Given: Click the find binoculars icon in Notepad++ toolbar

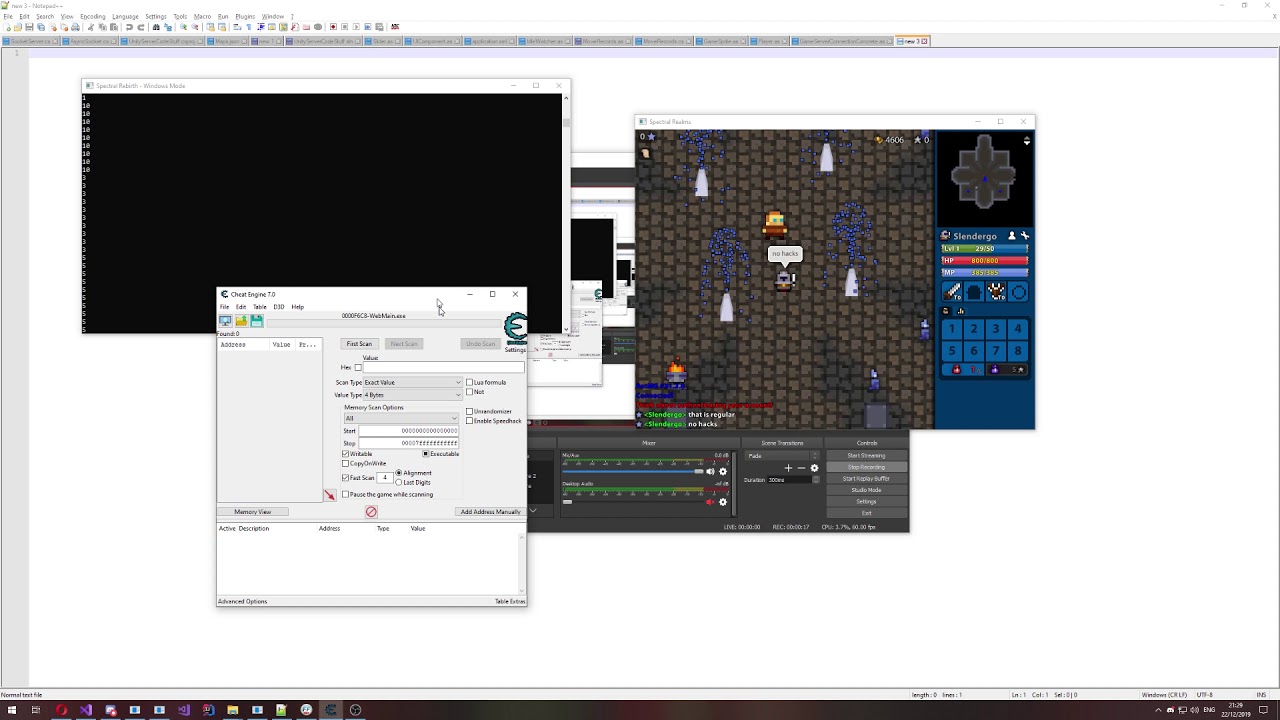Looking at the screenshot, I should tap(156, 27).
